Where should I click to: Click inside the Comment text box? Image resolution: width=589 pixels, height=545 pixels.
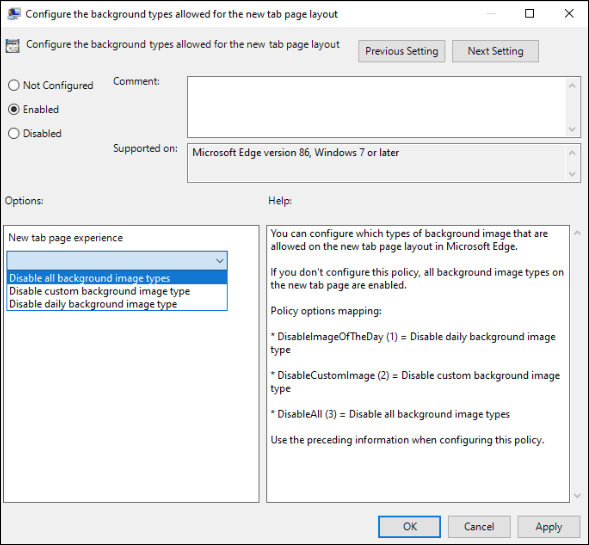click(x=377, y=107)
